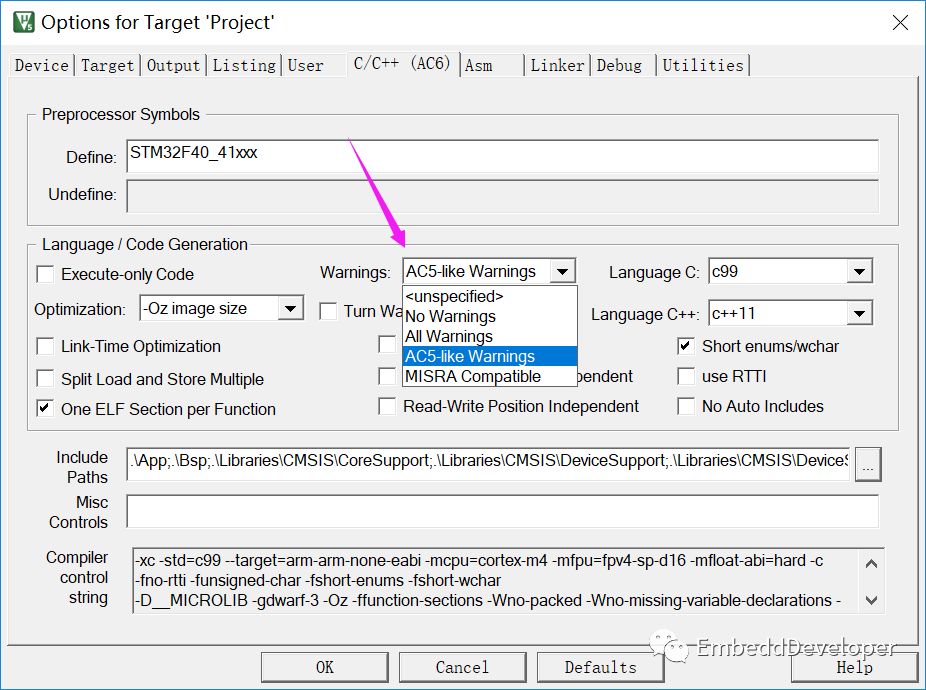Click the Cancel button
Viewport: 926px width, 690px height.
tap(462, 668)
